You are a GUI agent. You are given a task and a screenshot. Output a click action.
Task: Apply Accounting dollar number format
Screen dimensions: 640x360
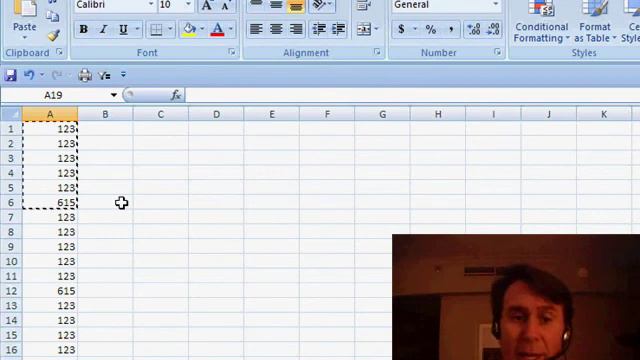pyautogui.click(x=402, y=29)
